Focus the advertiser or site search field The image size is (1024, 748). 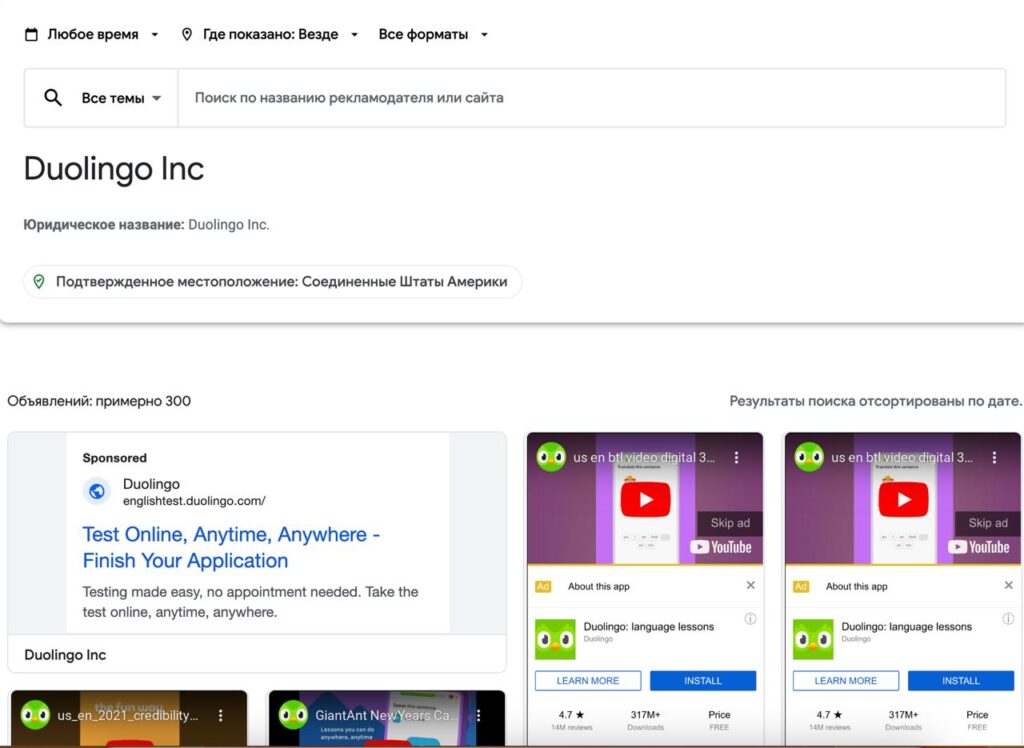[591, 98]
